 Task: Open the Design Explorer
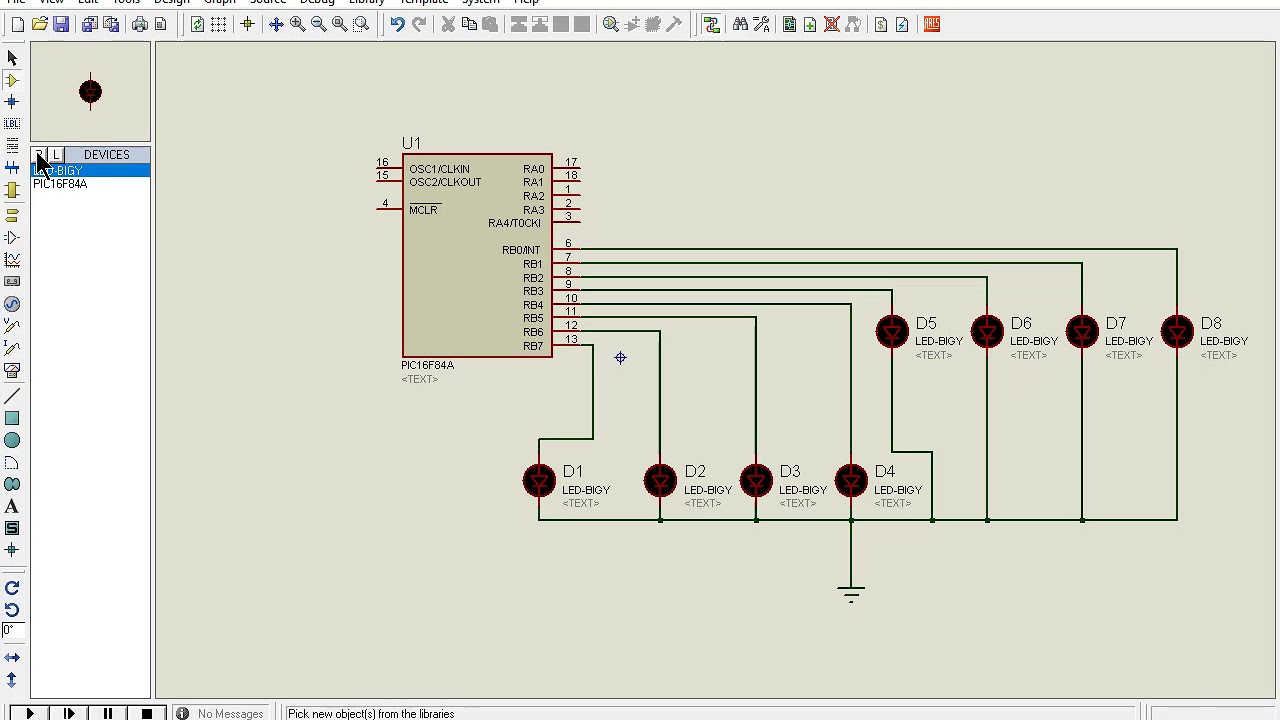click(789, 24)
